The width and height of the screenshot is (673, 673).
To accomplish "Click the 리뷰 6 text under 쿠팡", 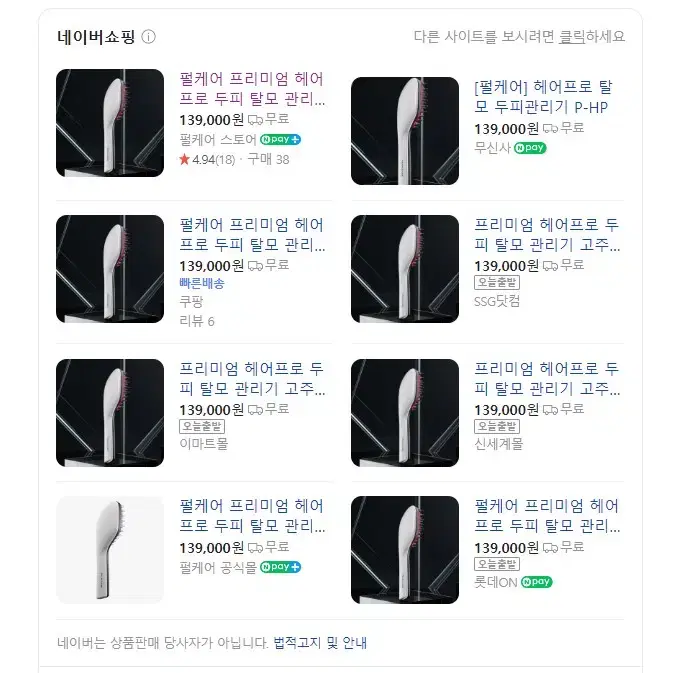I will (x=197, y=321).
